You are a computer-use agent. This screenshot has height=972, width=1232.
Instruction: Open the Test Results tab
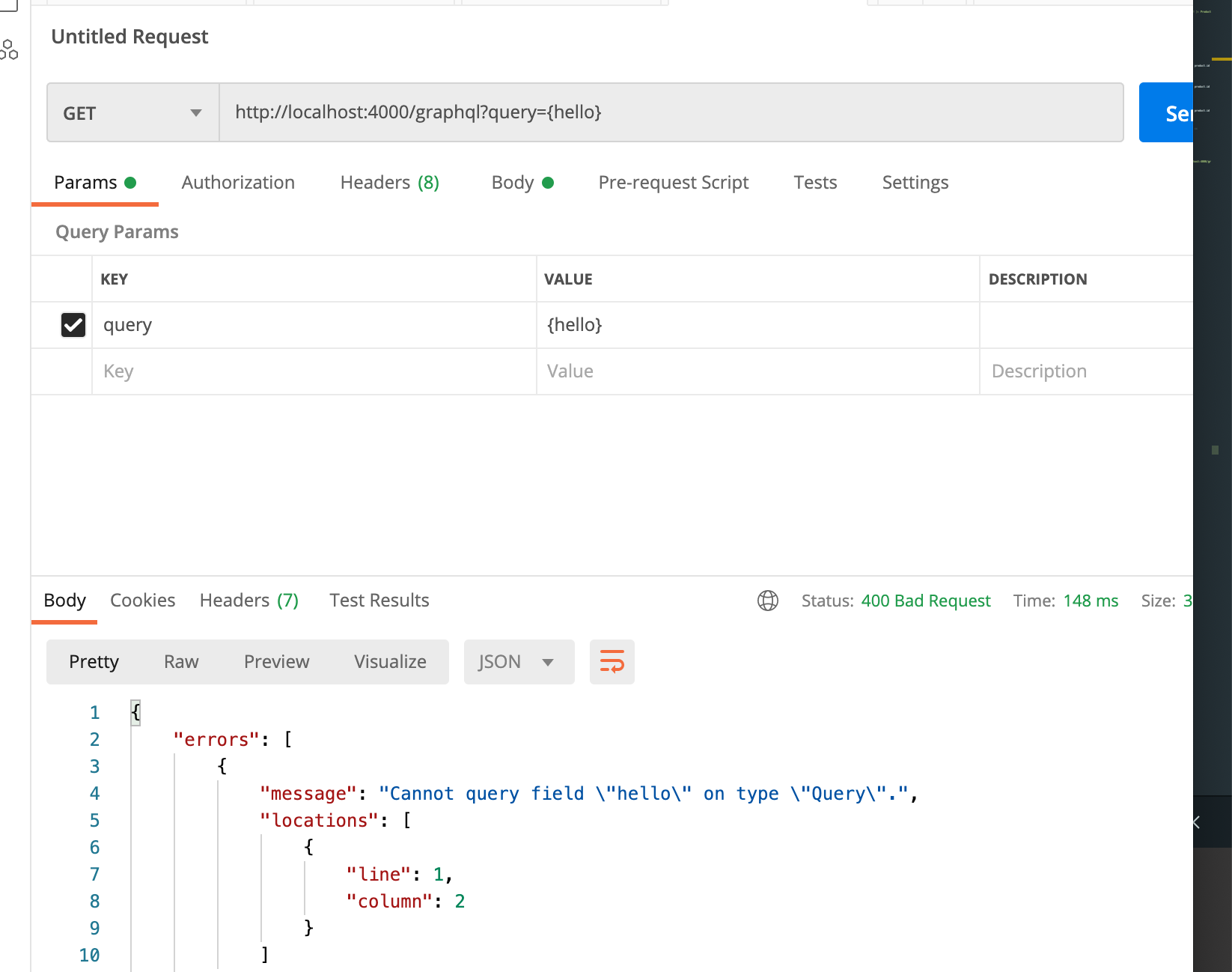point(379,601)
